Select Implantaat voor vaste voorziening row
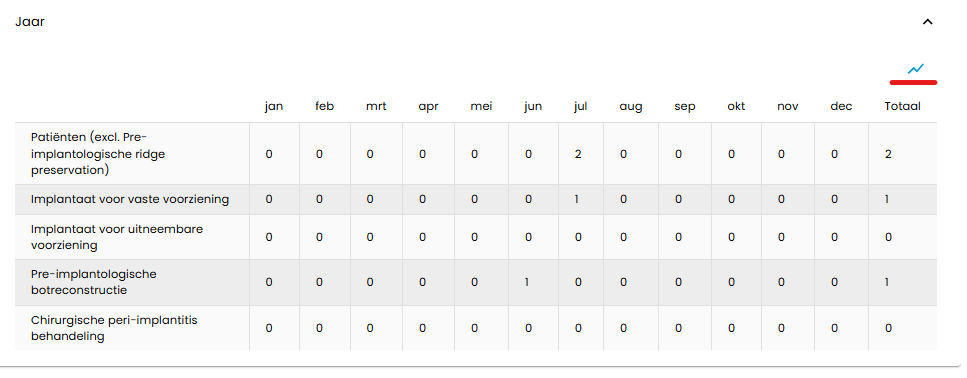 tap(475, 199)
